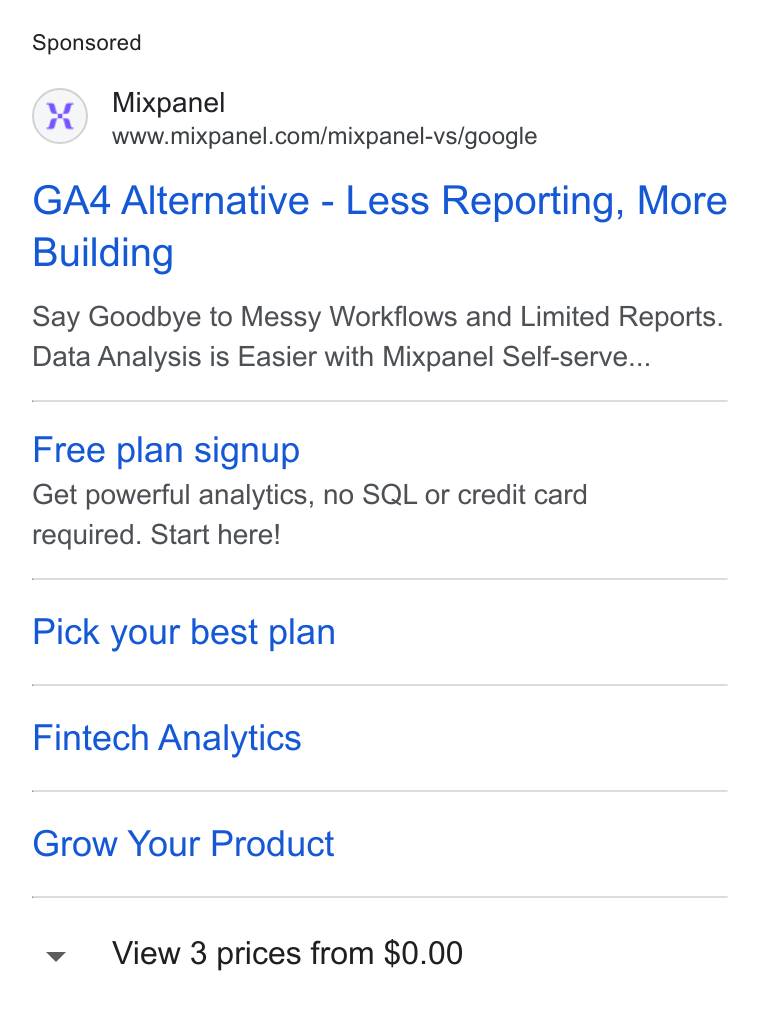Screen dimensions: 760x1014
Task: Expand prices using the down triangle arrow
Action: (x=56, y=956)
